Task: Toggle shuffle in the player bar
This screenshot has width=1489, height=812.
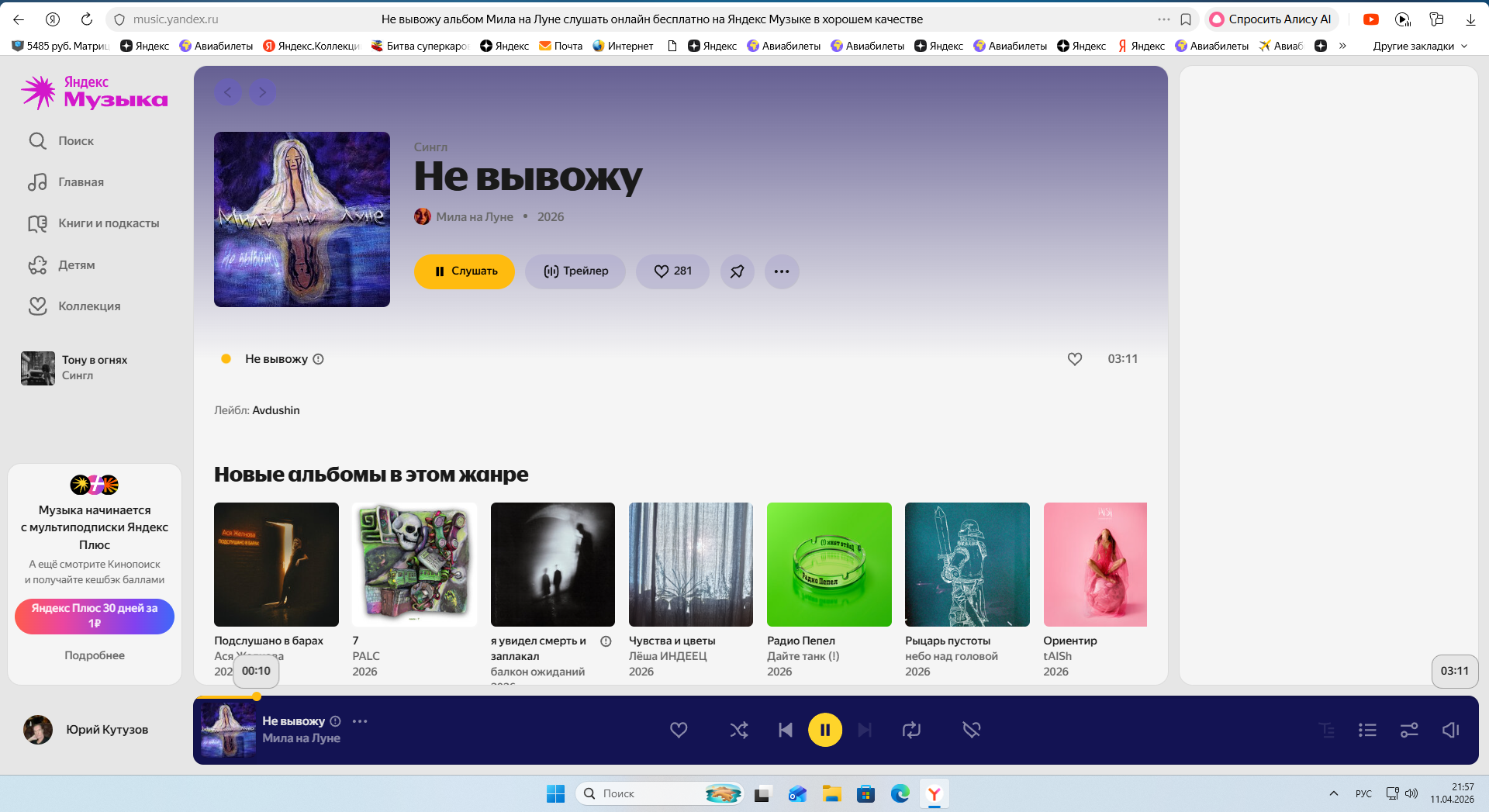Action: 739,730
